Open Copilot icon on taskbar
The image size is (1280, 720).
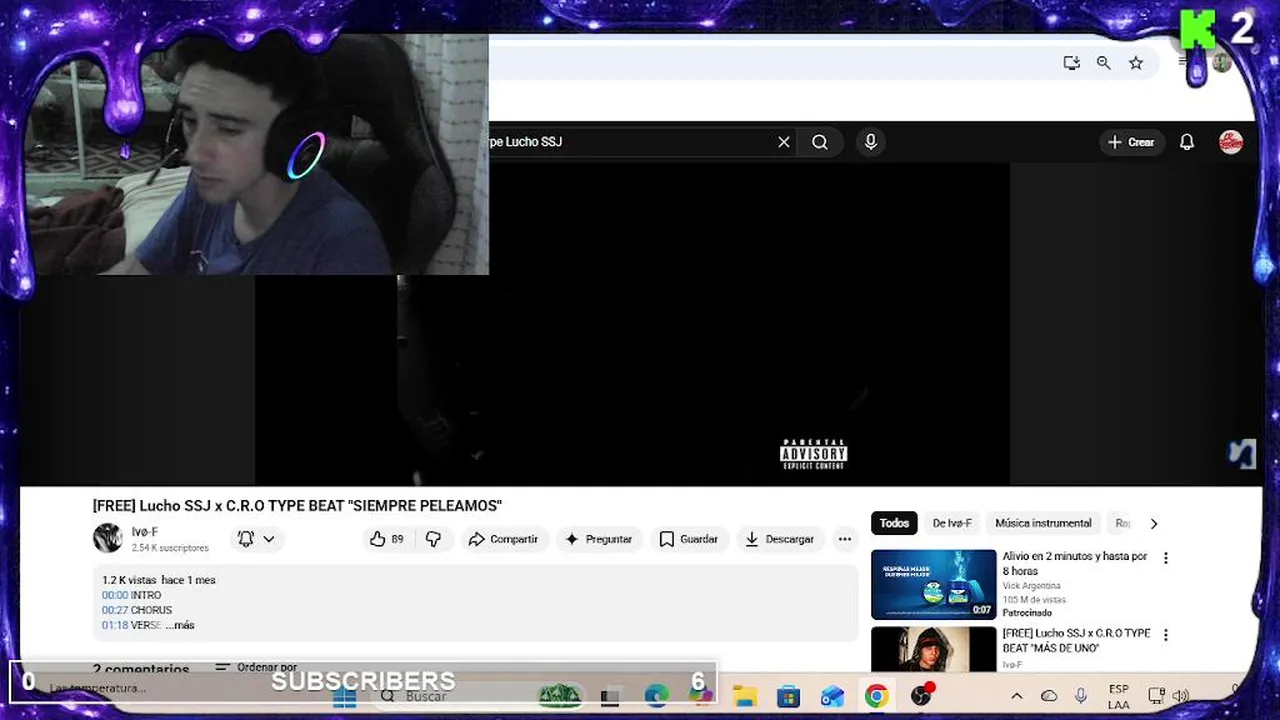(x=700, y=696)
